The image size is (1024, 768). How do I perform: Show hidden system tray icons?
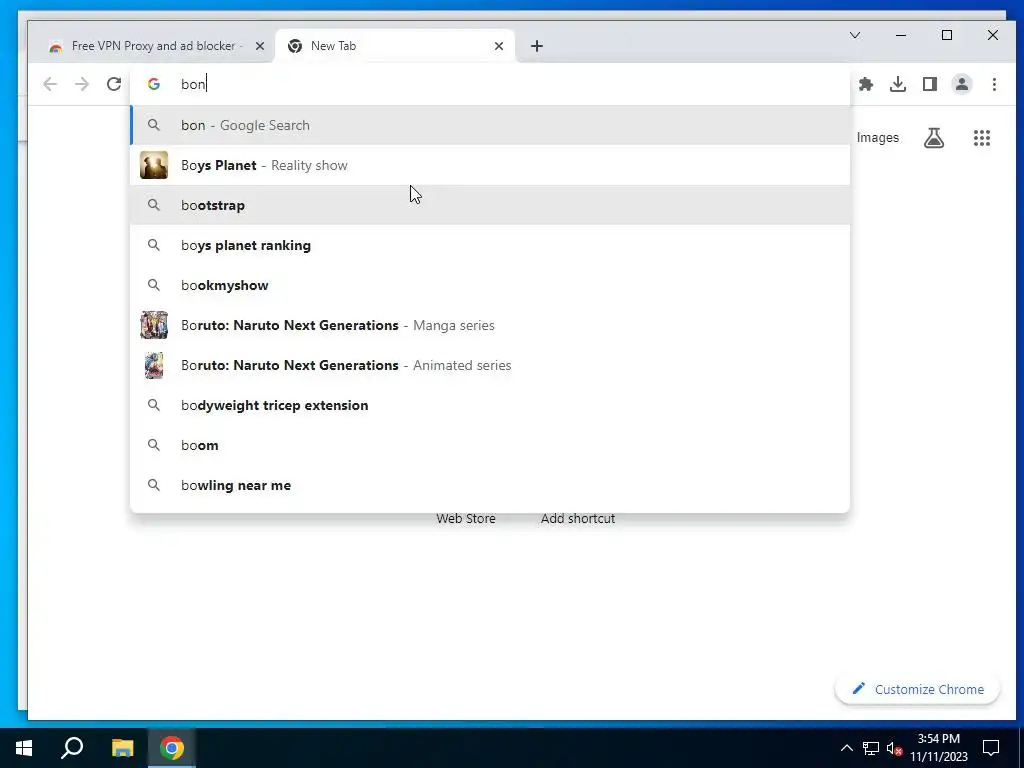(x=846, y=748)
